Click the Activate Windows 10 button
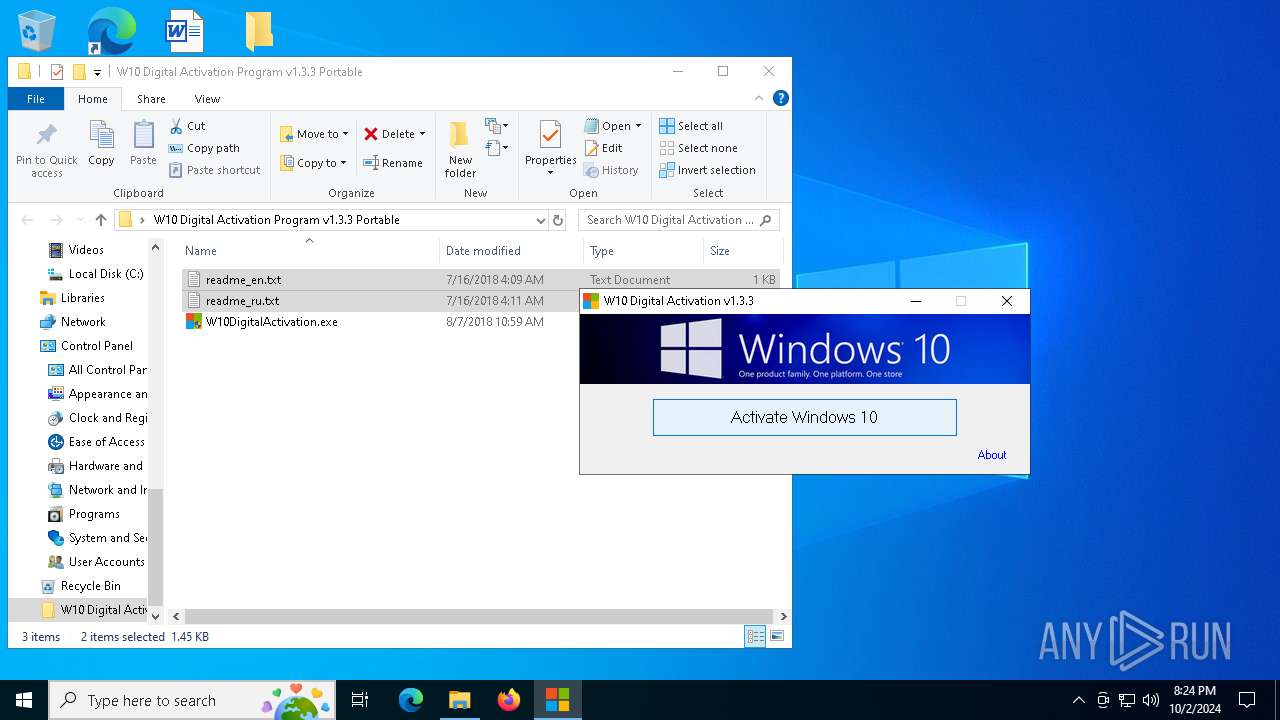 [805, 417]
